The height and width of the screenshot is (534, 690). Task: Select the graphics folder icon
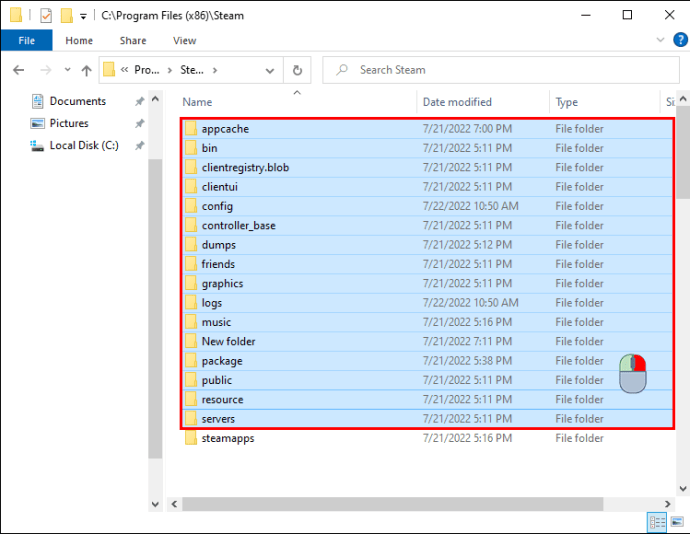click(x=191, y=284)
